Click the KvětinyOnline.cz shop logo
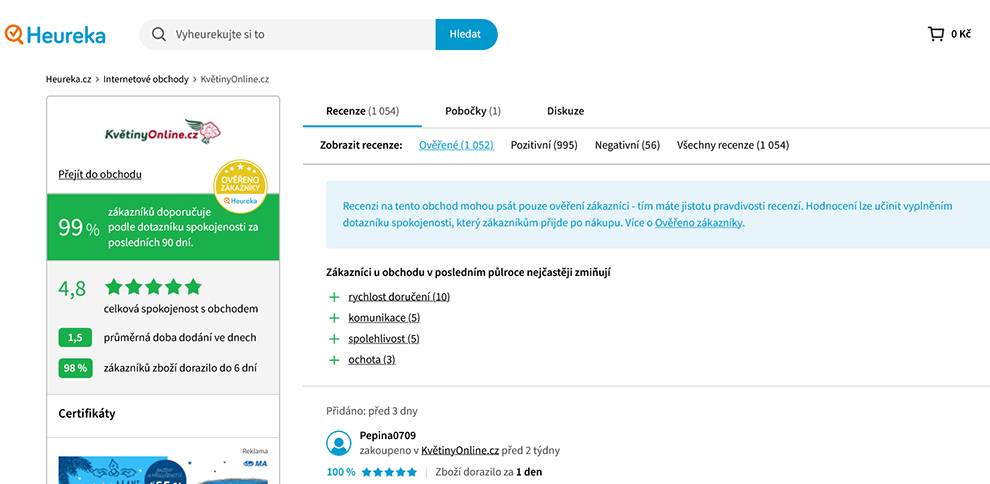The height and width of the screenshot is (484, 990). coord(163,132)
